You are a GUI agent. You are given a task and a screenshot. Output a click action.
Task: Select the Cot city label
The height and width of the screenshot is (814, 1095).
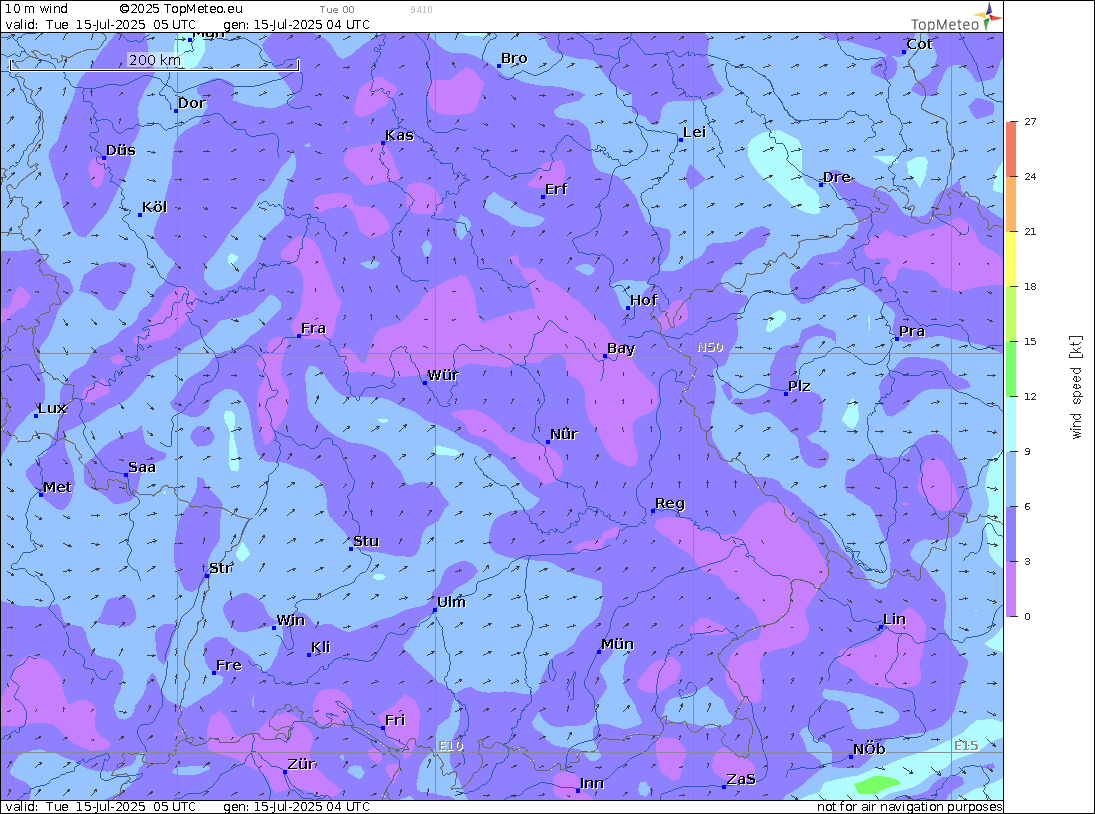[x=919, y=44]
